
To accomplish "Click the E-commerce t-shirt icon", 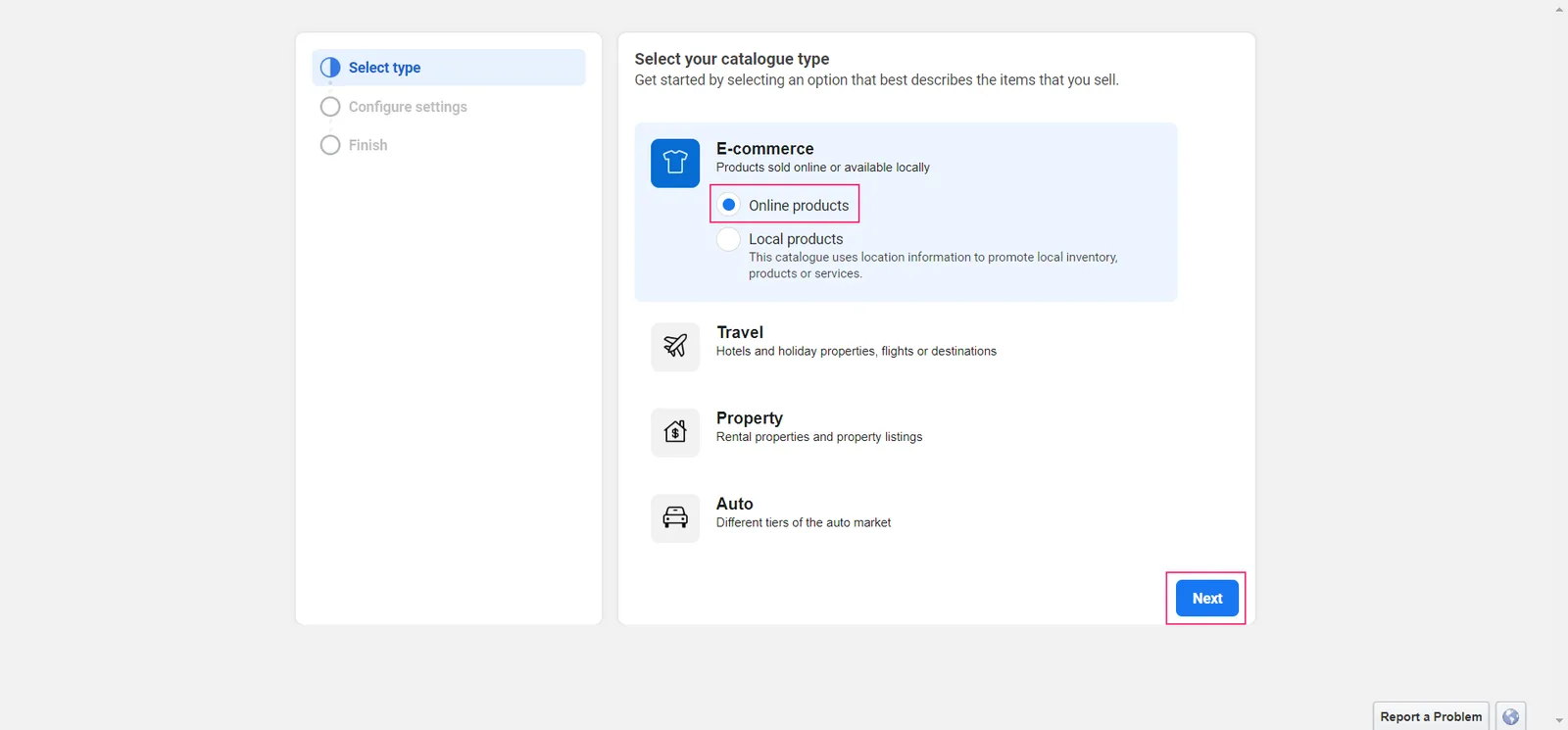I will click(675, 163).
